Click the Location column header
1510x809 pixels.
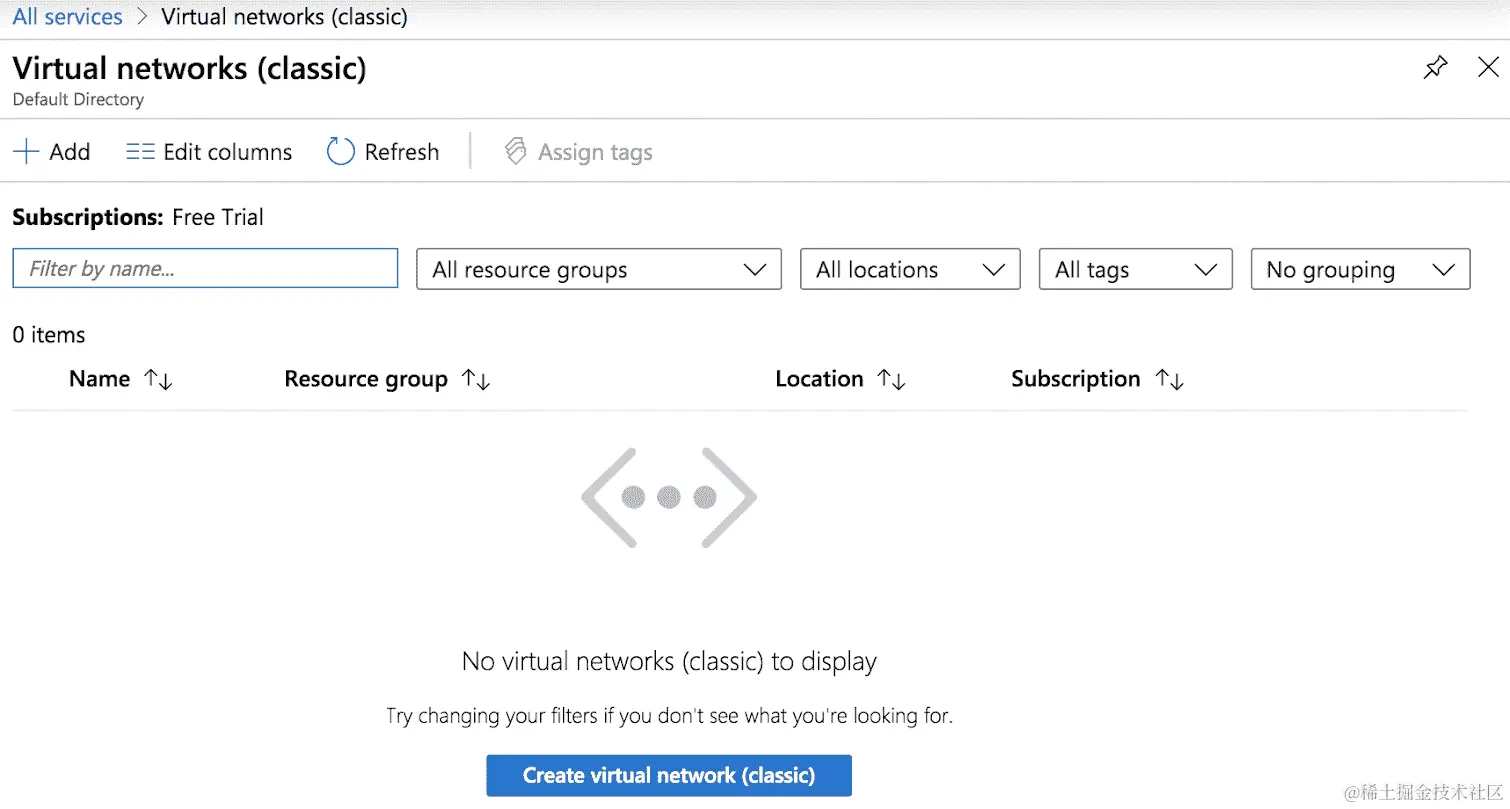click(819, 379)
